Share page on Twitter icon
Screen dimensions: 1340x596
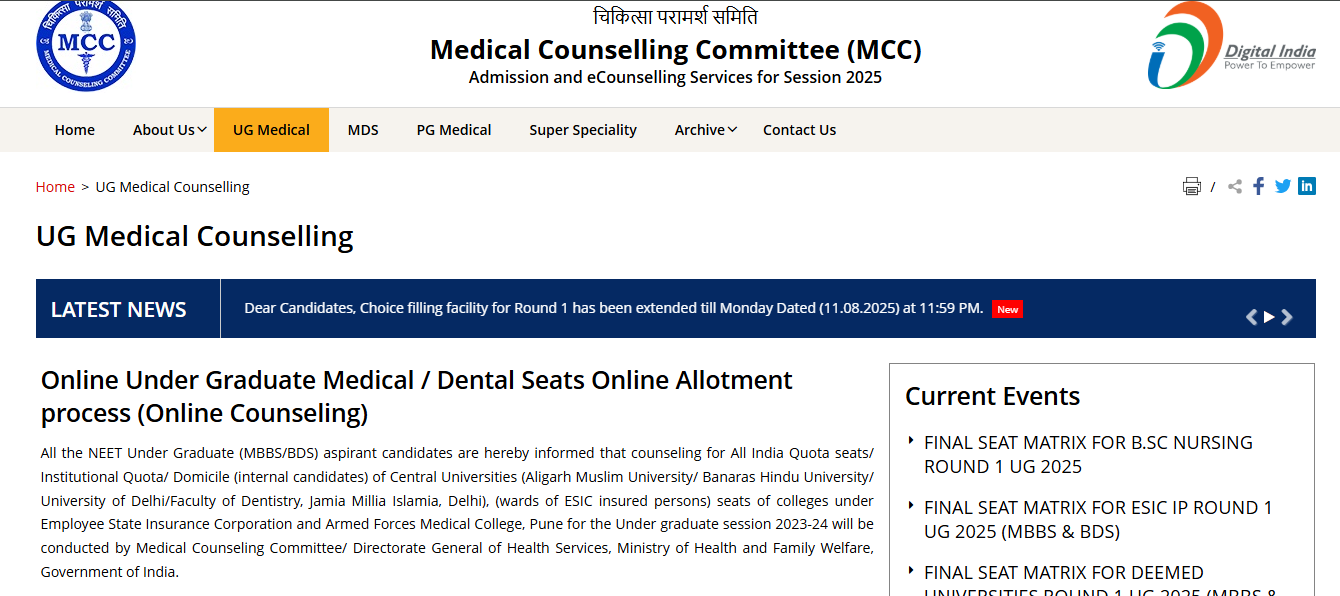(x=1283, y=186)
